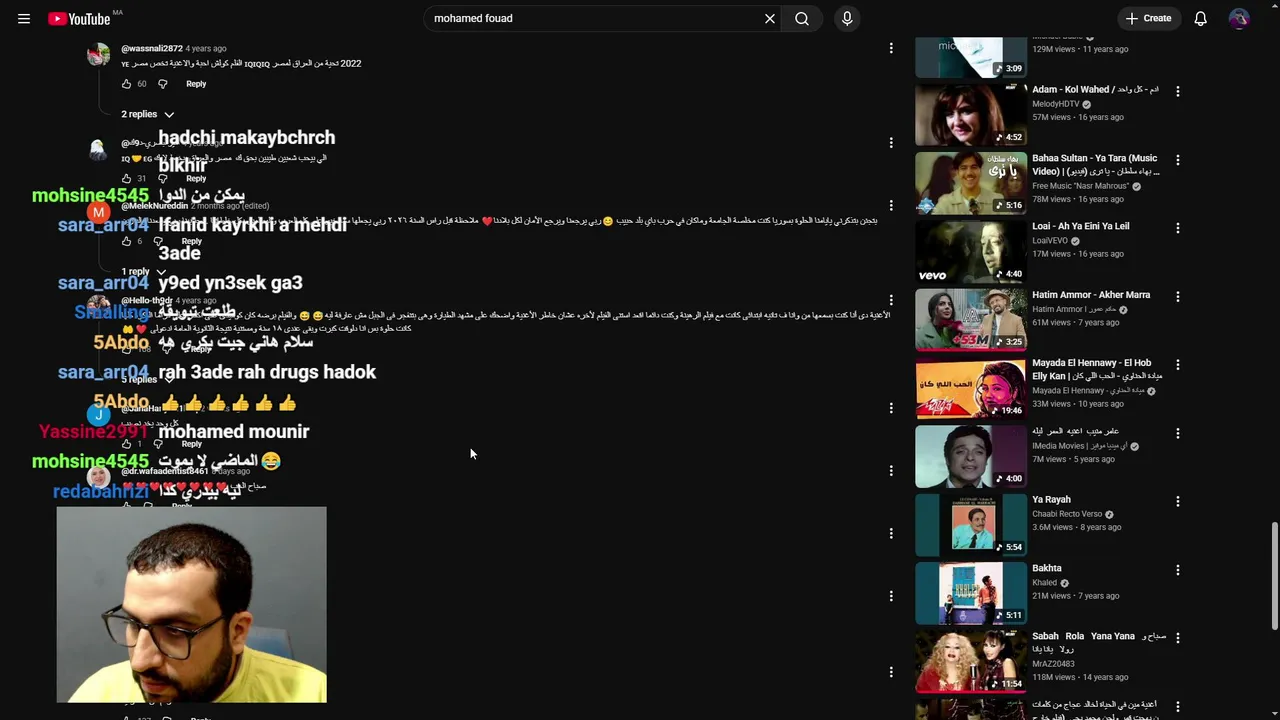This screenshot has height=720, width=1280.
Task: Open Sabah Rola Yana Yana video thumbnail
Action: point(971,660)
